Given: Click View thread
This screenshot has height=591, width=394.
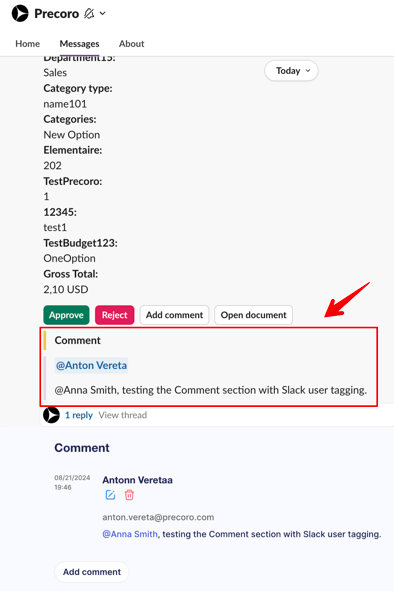Looking at the screenshot, I should click(x=123, y=415).
